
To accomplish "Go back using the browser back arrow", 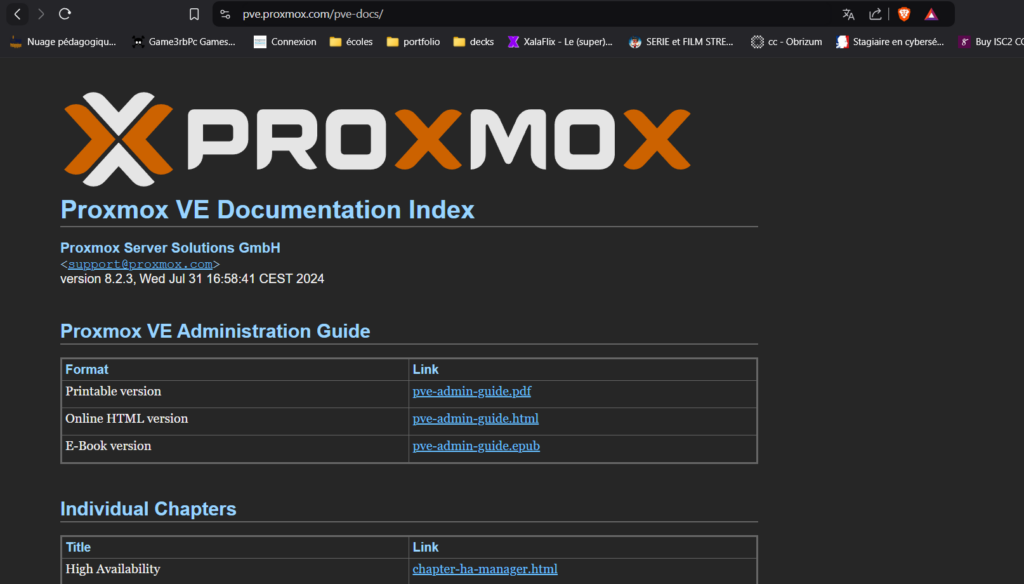I will click(x=18, y=14).
